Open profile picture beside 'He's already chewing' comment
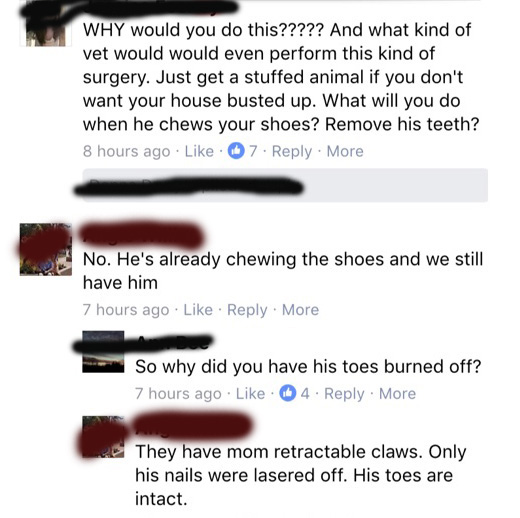 [46, 249]
